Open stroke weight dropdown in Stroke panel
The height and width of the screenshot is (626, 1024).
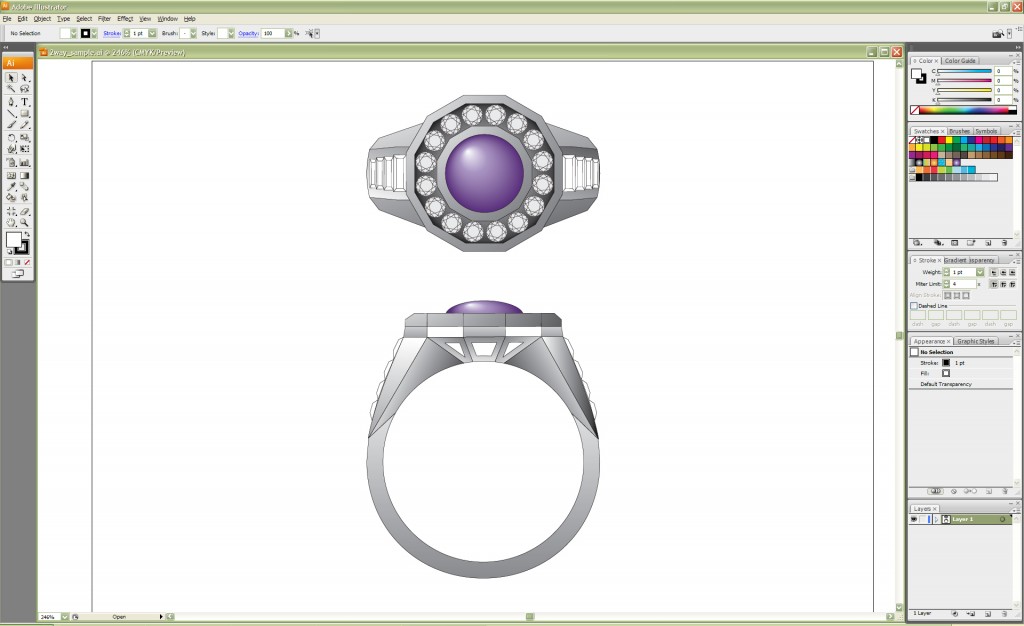980,272
